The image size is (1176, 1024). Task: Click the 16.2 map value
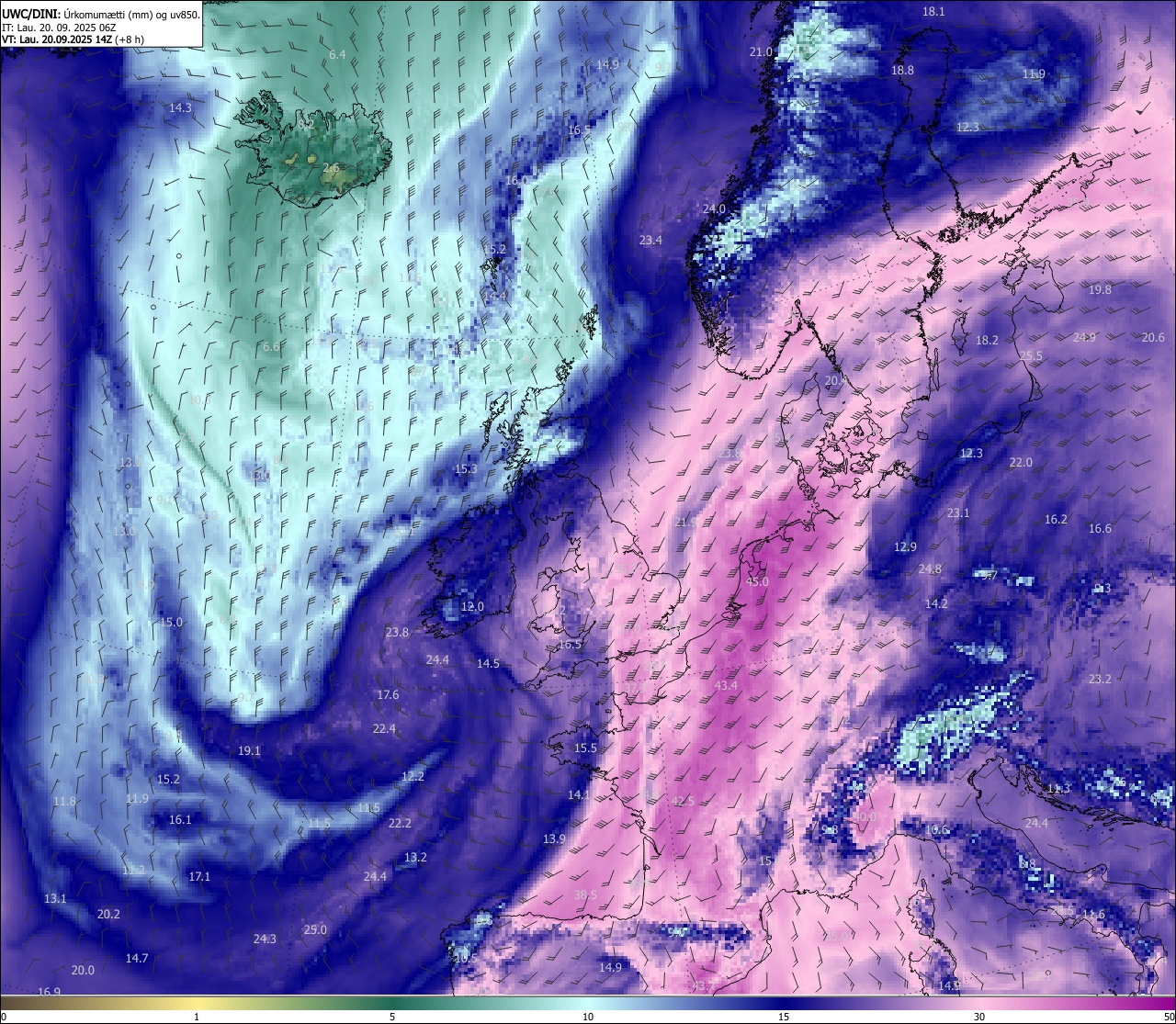(1056, 519)
